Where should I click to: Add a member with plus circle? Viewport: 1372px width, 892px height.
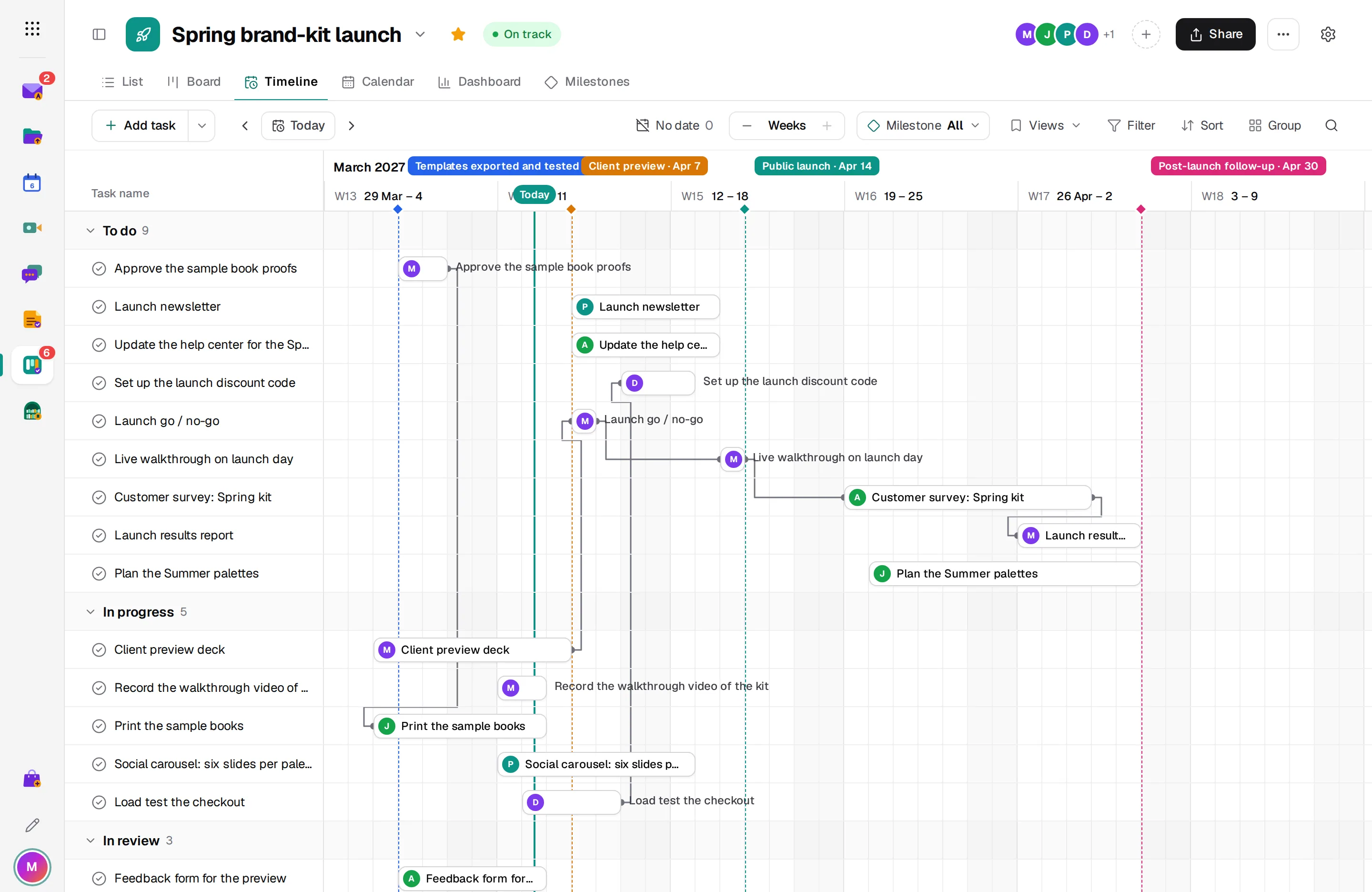1145,34
